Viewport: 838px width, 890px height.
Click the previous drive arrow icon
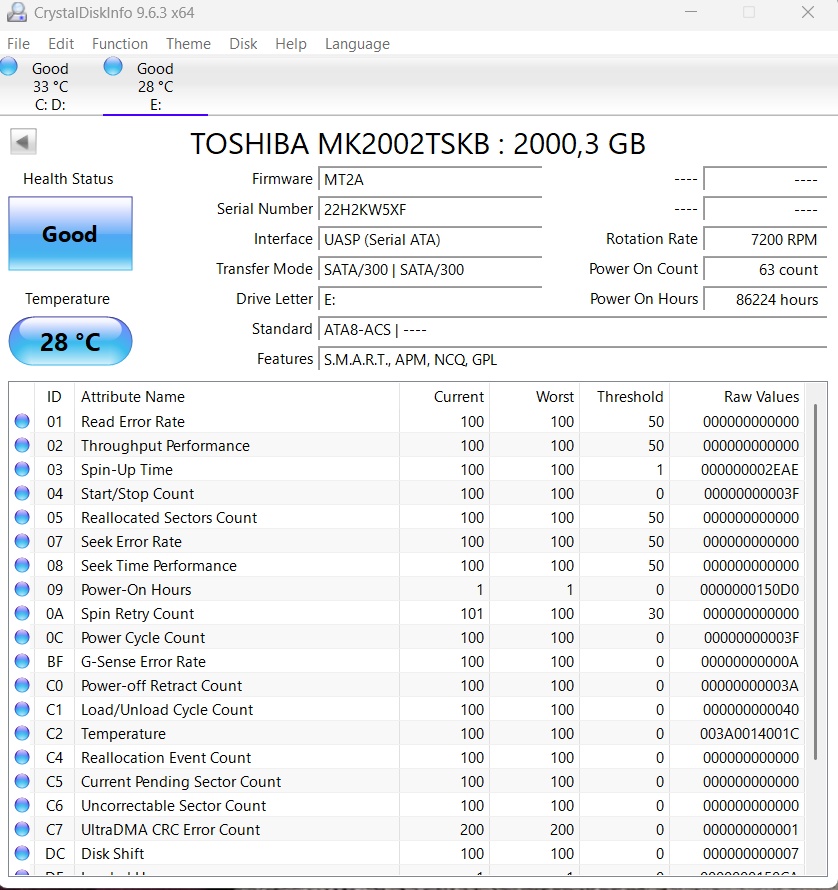pyautogui.click(x=22, y=141)
